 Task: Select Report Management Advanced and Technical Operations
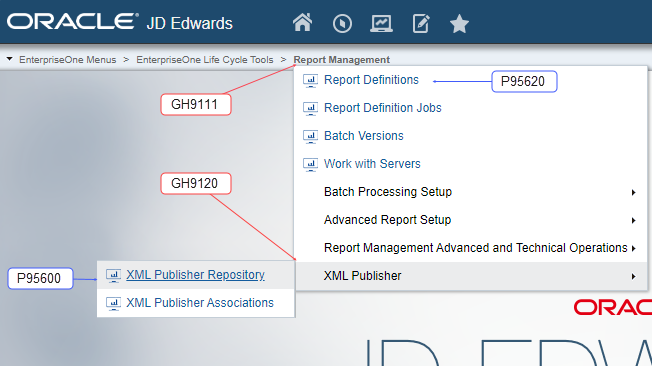[x=475, y=247]
